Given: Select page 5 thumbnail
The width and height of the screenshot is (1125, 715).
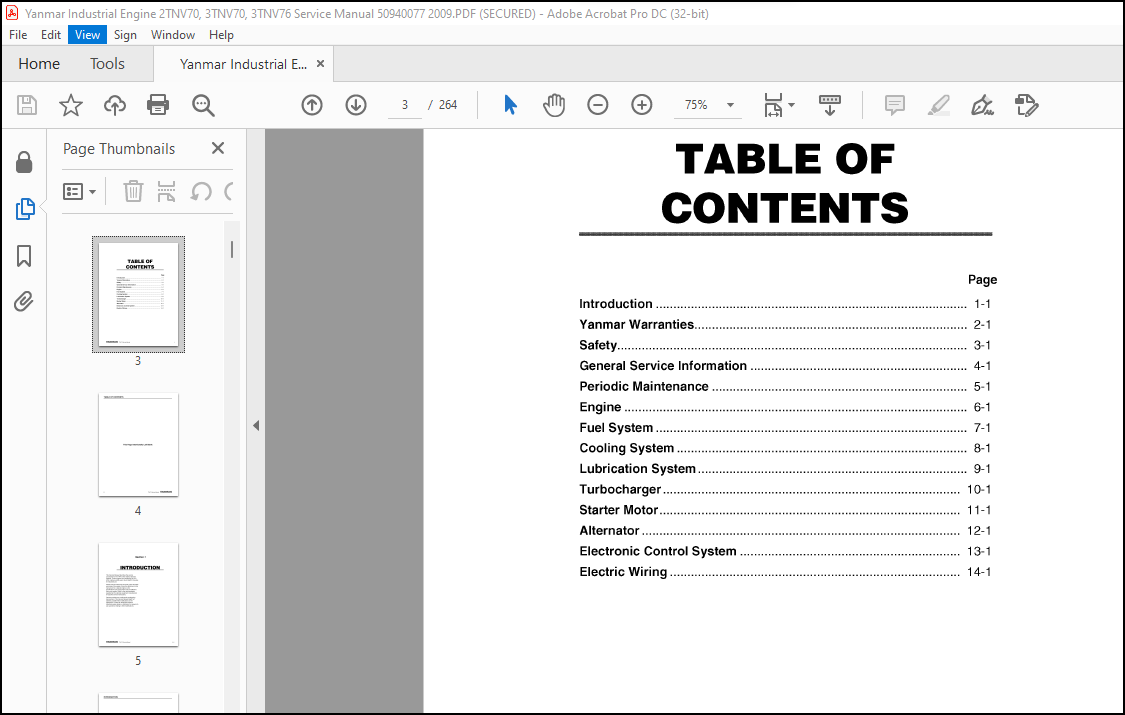Looking at the screenshot, I should [138, 595].
